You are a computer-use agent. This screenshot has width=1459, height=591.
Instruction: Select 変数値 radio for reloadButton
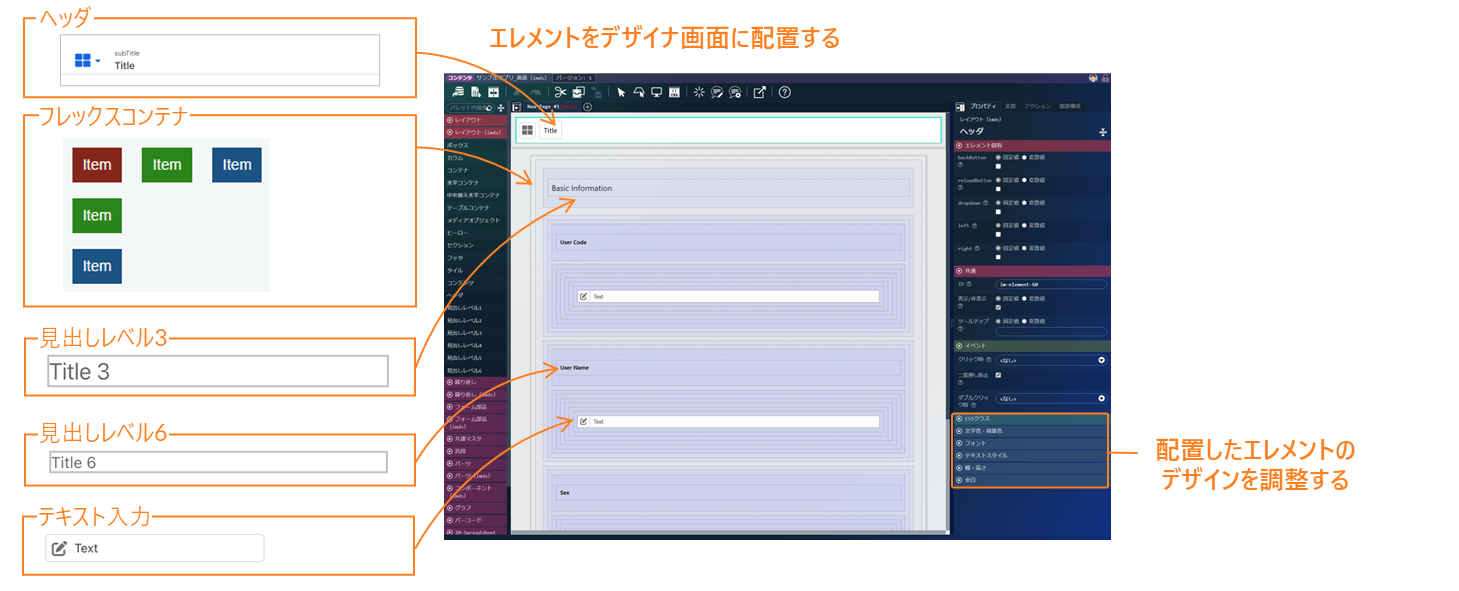pos(1025,180)
